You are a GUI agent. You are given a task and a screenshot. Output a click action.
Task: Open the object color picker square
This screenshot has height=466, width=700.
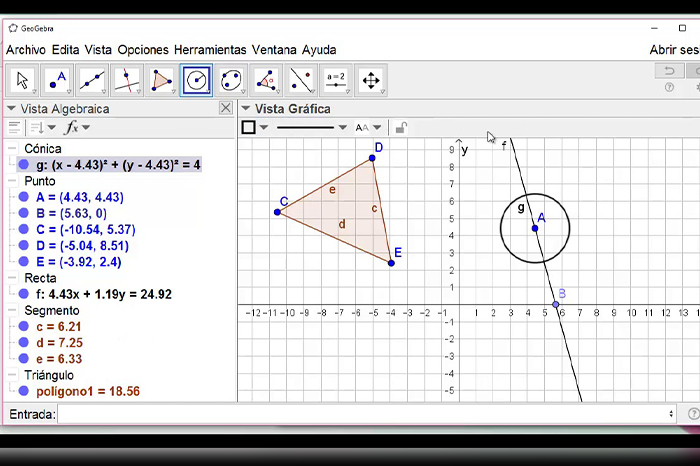(x=249, y=127)
